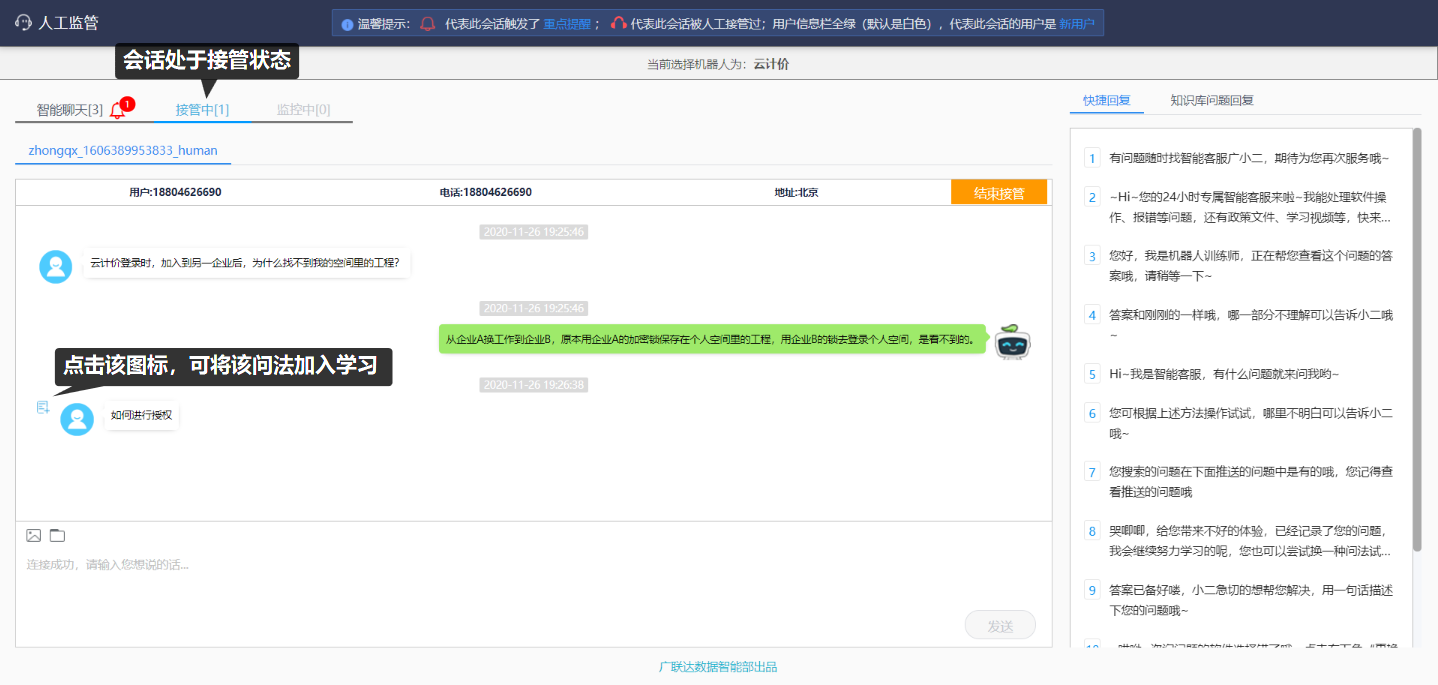
Task: Open the 接管中[1] tab
Action: (x=202, y=110)
